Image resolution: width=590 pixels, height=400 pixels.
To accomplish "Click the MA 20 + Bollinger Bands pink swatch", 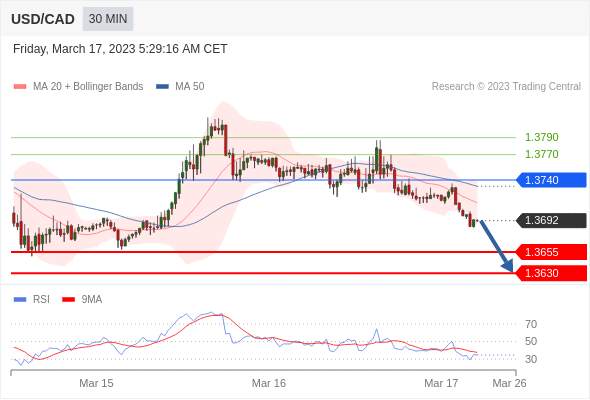I will (x=20, y=87).
